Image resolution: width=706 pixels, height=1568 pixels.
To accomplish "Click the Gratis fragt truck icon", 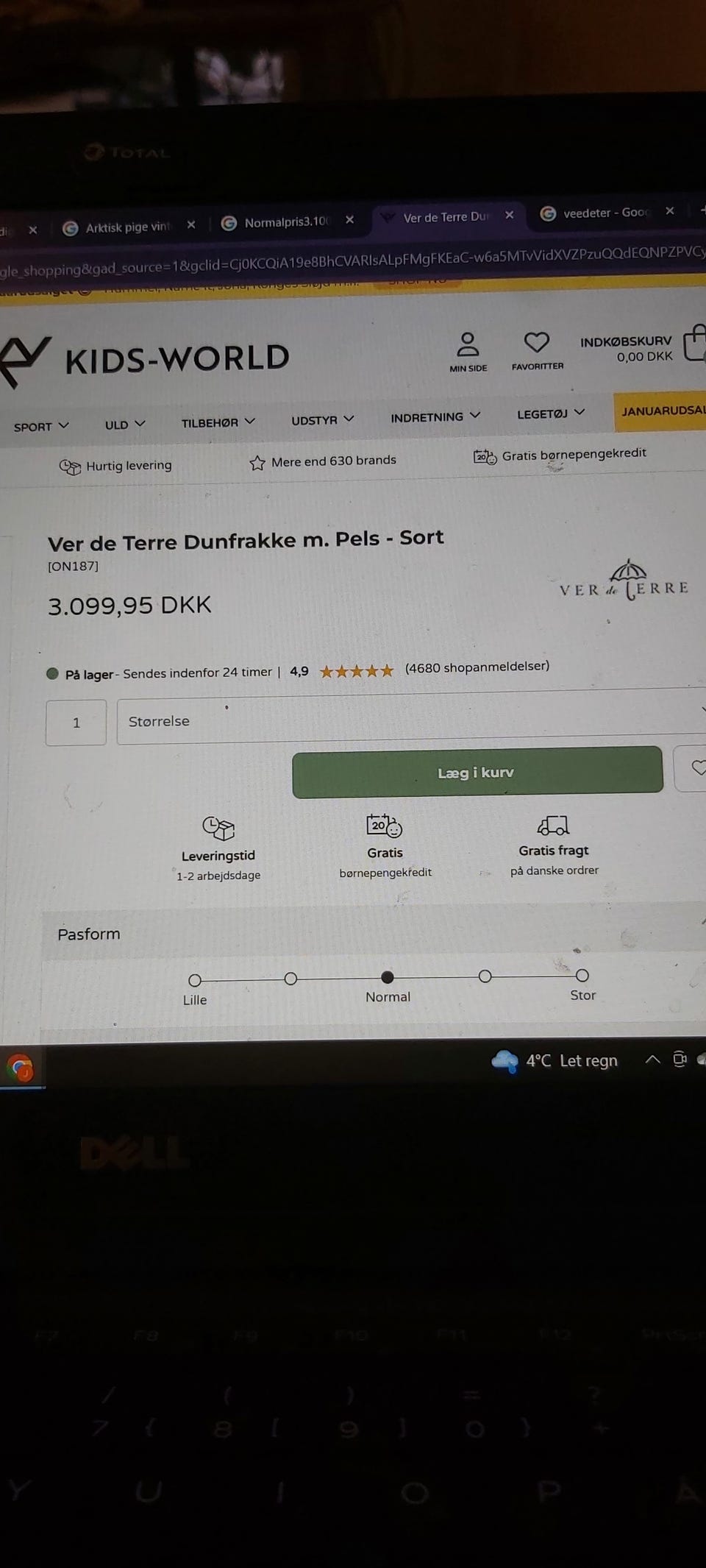I will click(x=553, y=826).
